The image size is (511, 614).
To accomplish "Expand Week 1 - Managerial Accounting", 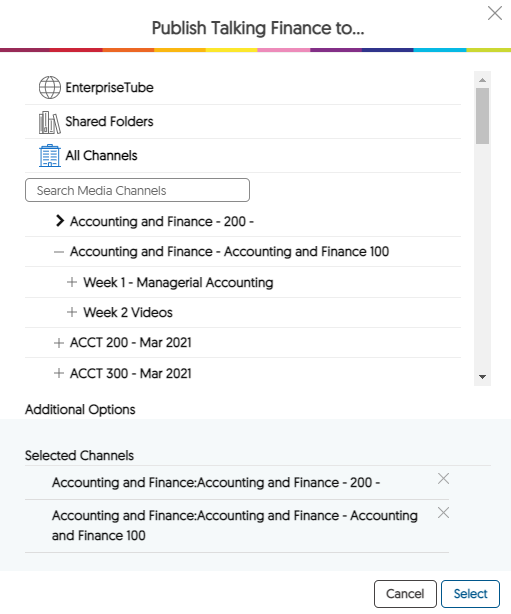I will point(72,282).
